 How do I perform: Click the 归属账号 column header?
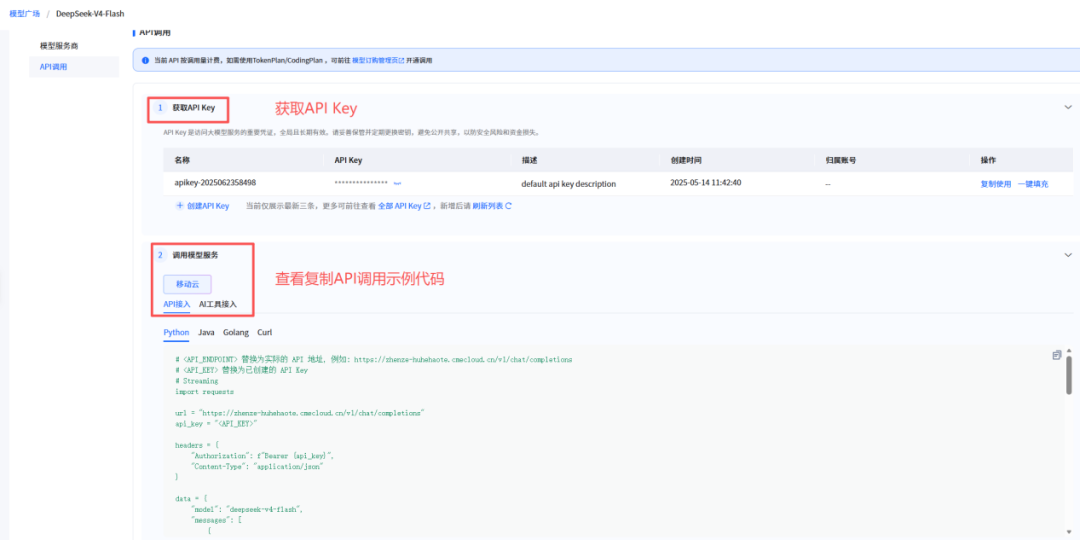tap(840, 160)
